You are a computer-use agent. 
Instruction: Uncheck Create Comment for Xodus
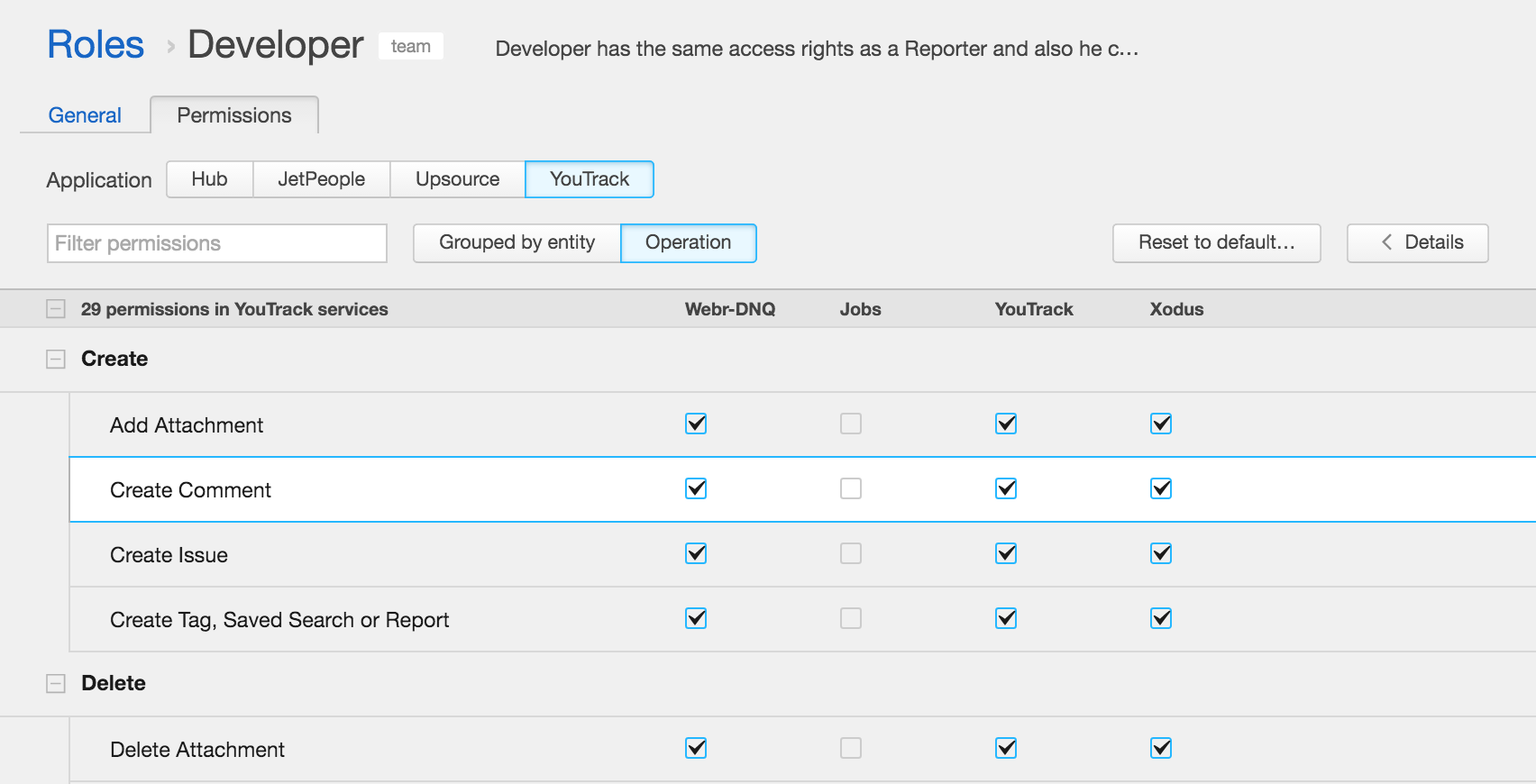[x=1161, y=488]
